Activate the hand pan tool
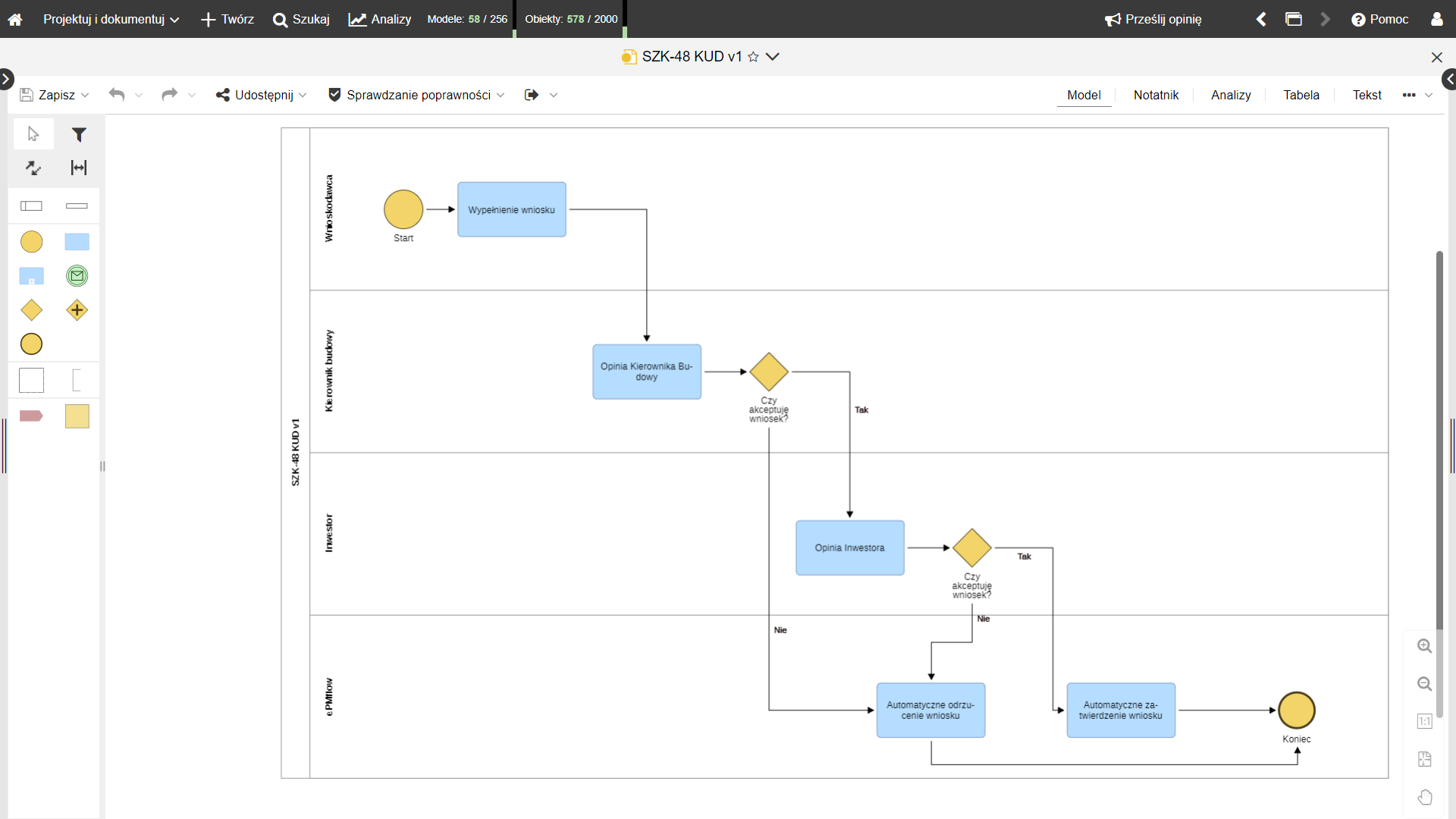 click(1425, 797)
